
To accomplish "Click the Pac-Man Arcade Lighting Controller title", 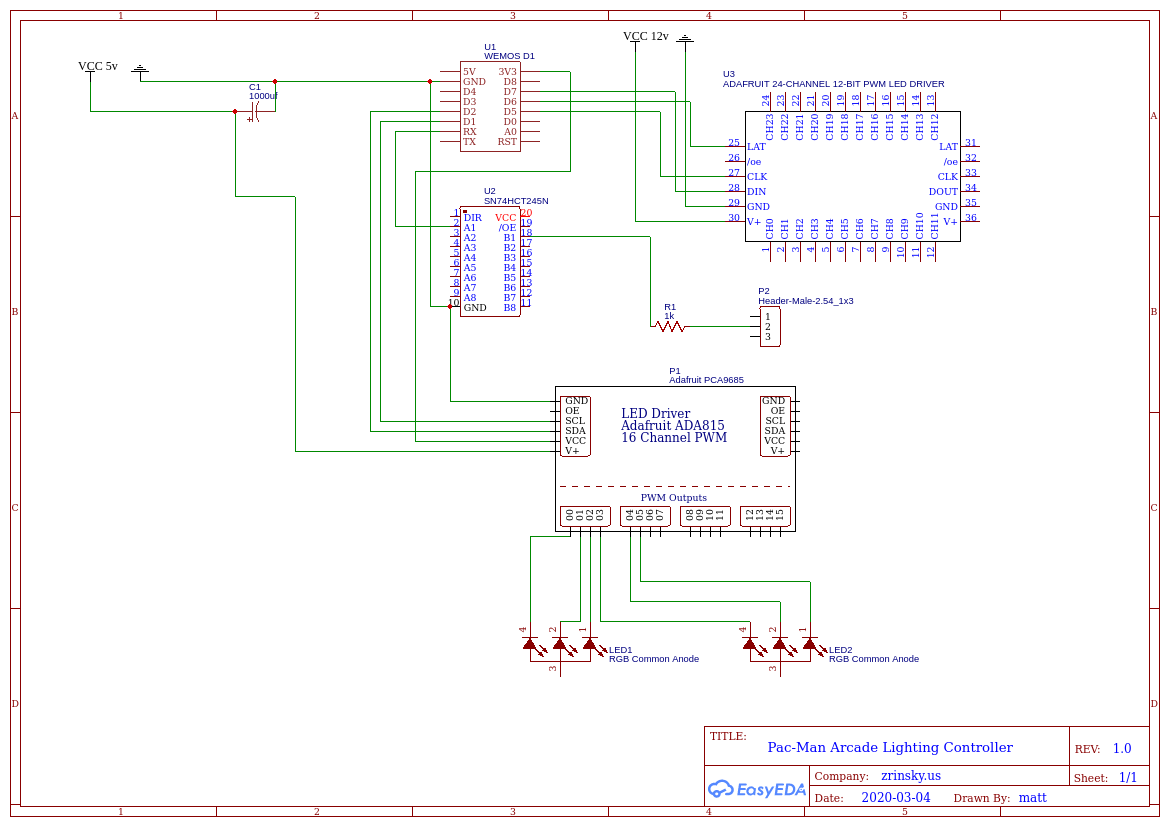I will click(x=890, y=748).
